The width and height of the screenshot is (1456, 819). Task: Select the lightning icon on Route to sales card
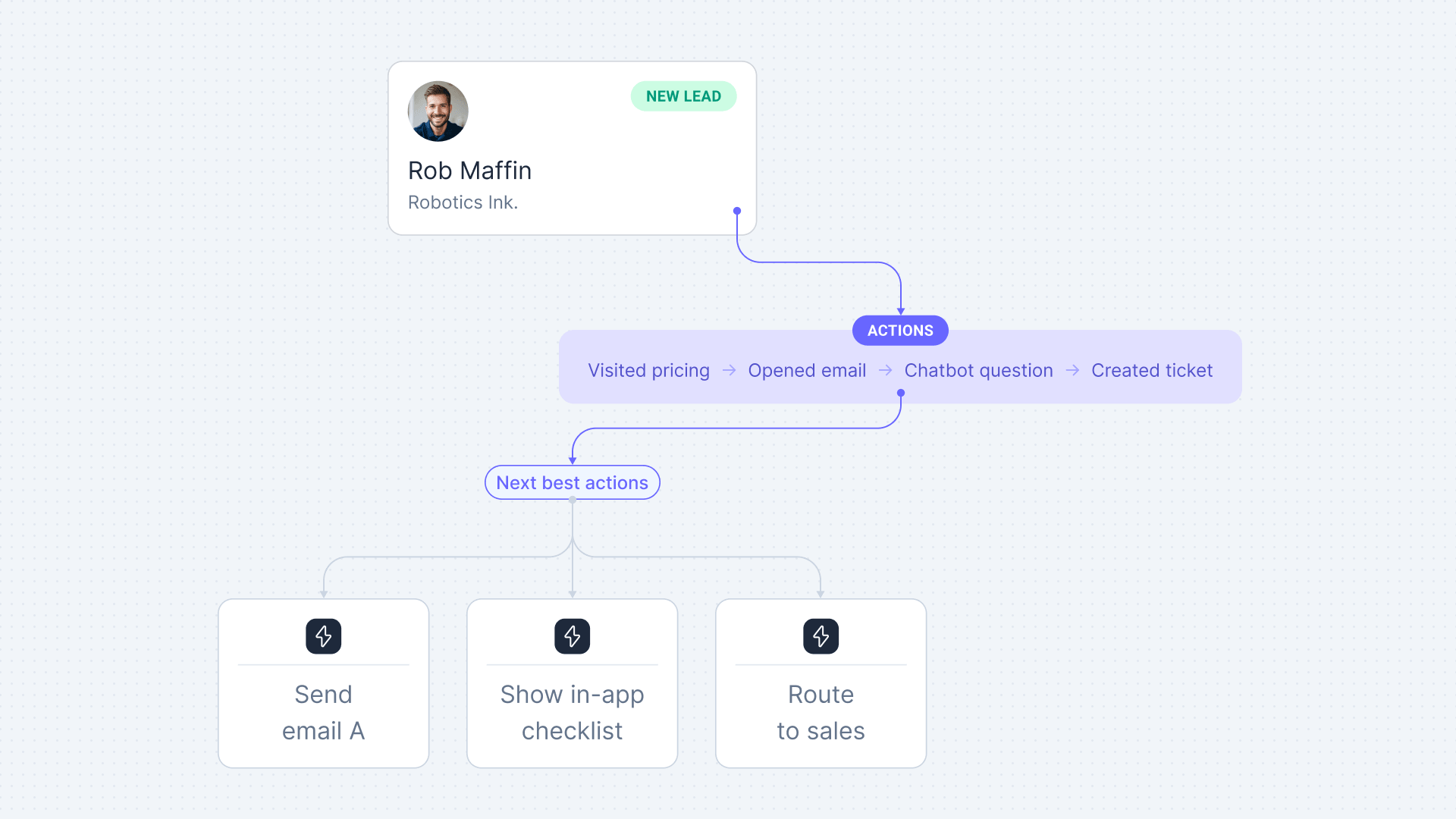[821, 636]
